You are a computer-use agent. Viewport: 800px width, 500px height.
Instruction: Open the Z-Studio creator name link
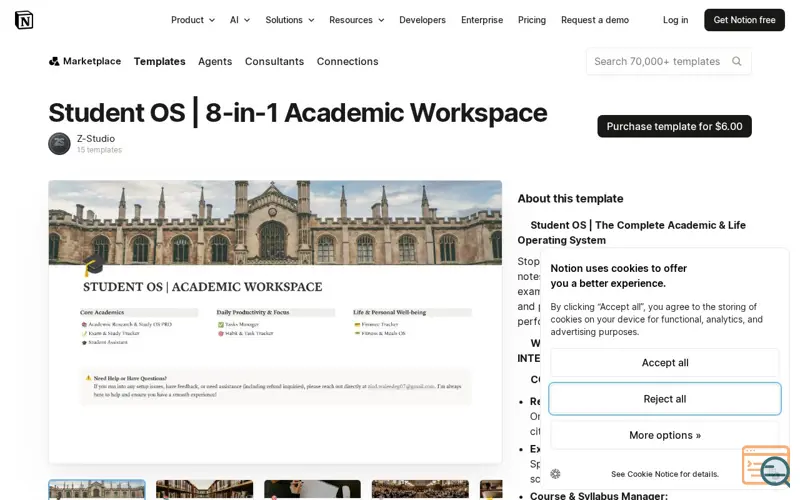pyautogui.click(x=96, y=139)
